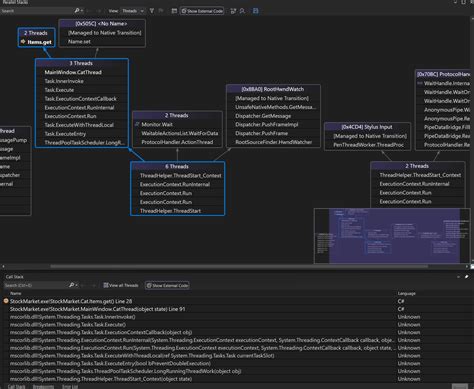Expand Parallel Stacks search options arrow
Image resolution: width=474 pixels, height=389 pixels.
(x=82, y=11)
